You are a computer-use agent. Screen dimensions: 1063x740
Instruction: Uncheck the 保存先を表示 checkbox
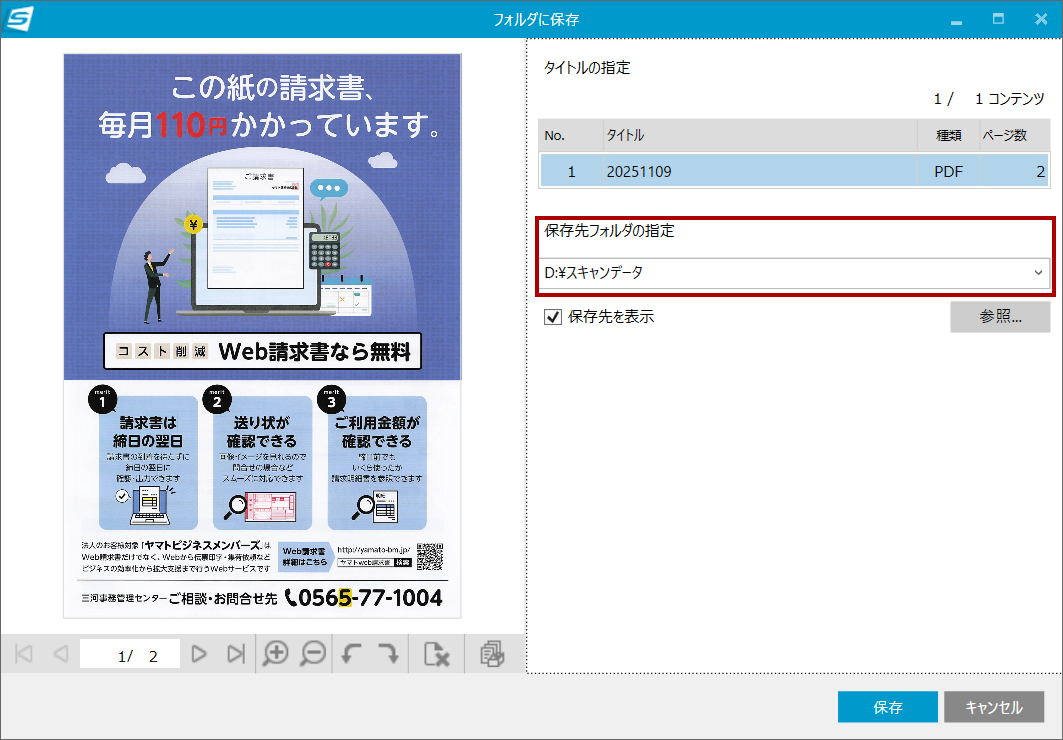pos(553,316)
